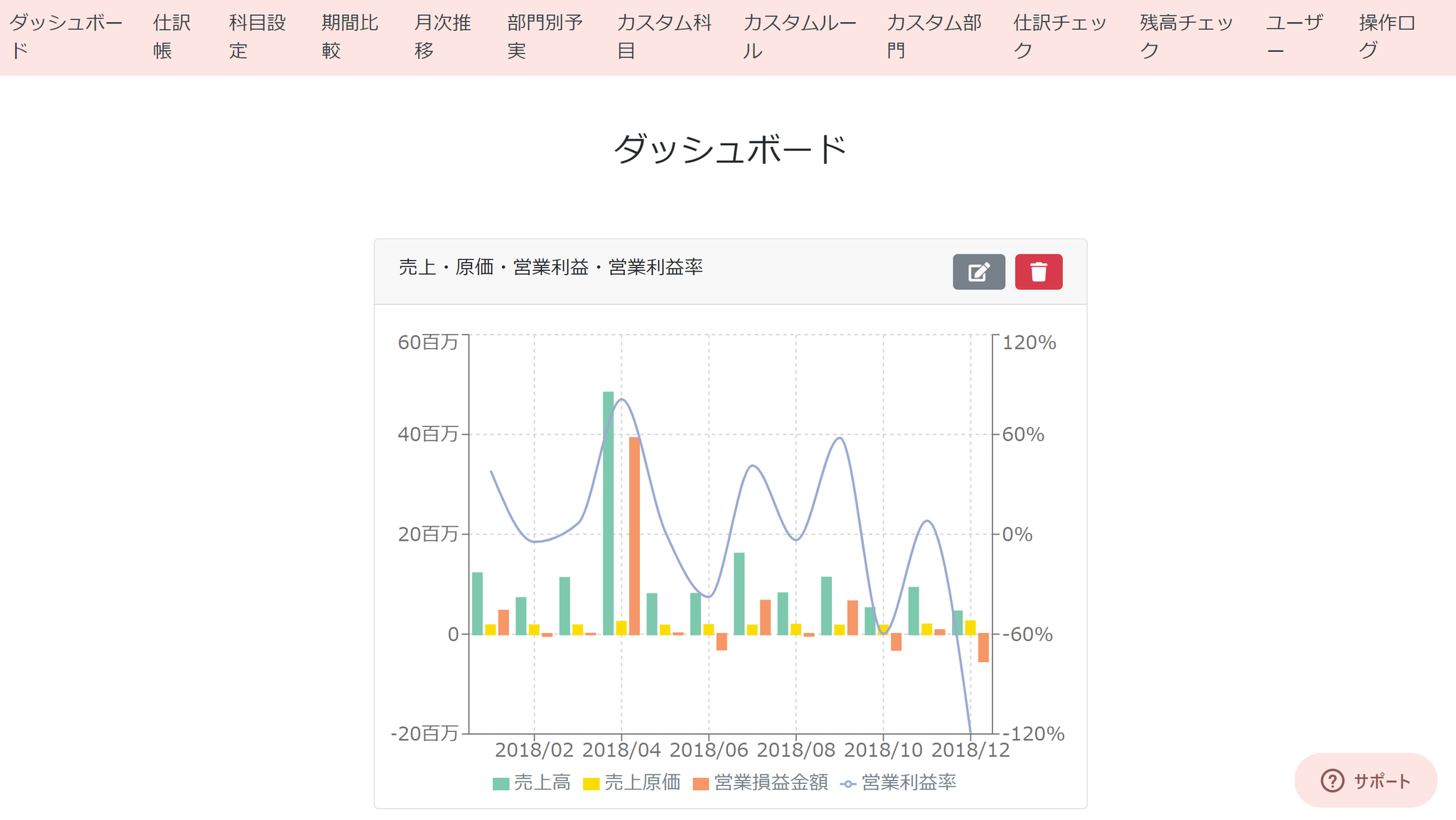The height and width of the screenshot is (820, 1456).
Task: Open 操作ログ page
Action: [x=1388, y=37]
